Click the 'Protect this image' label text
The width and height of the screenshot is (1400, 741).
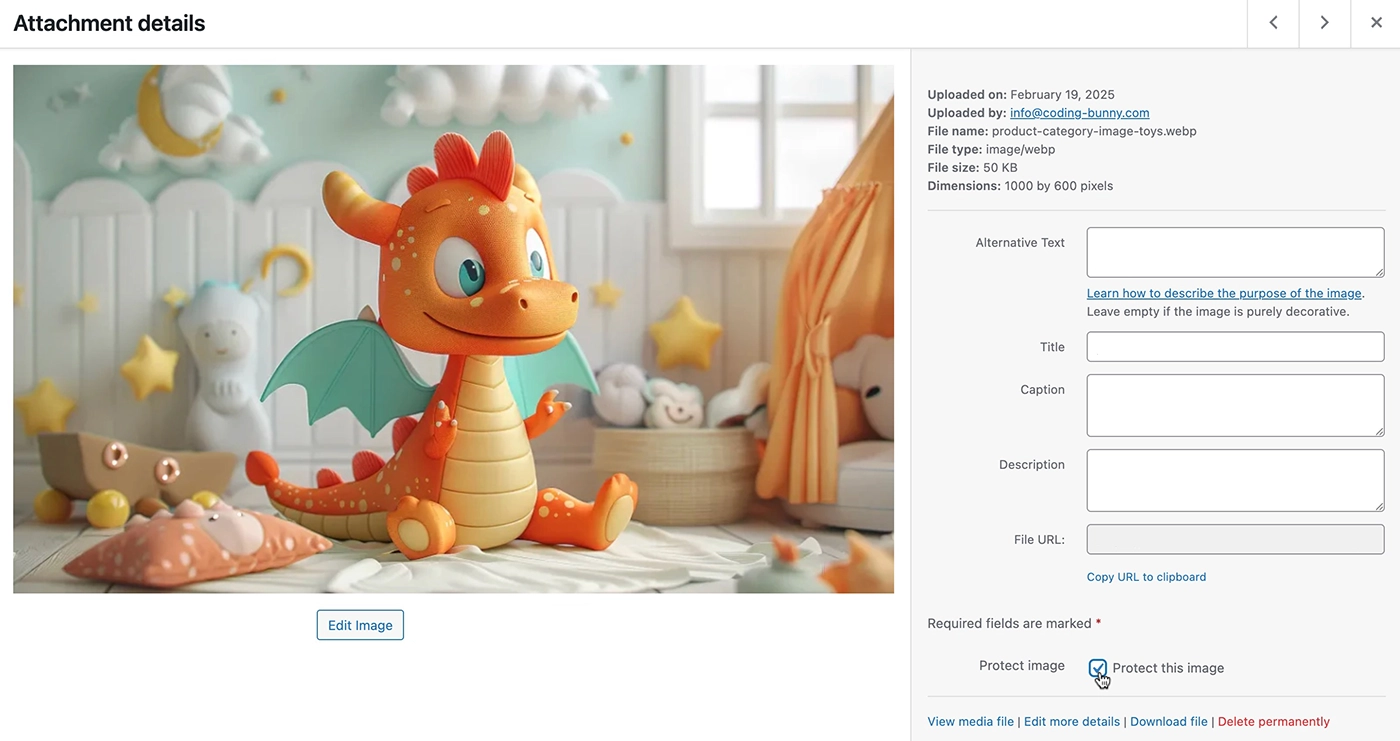(x=1168, y=668)
